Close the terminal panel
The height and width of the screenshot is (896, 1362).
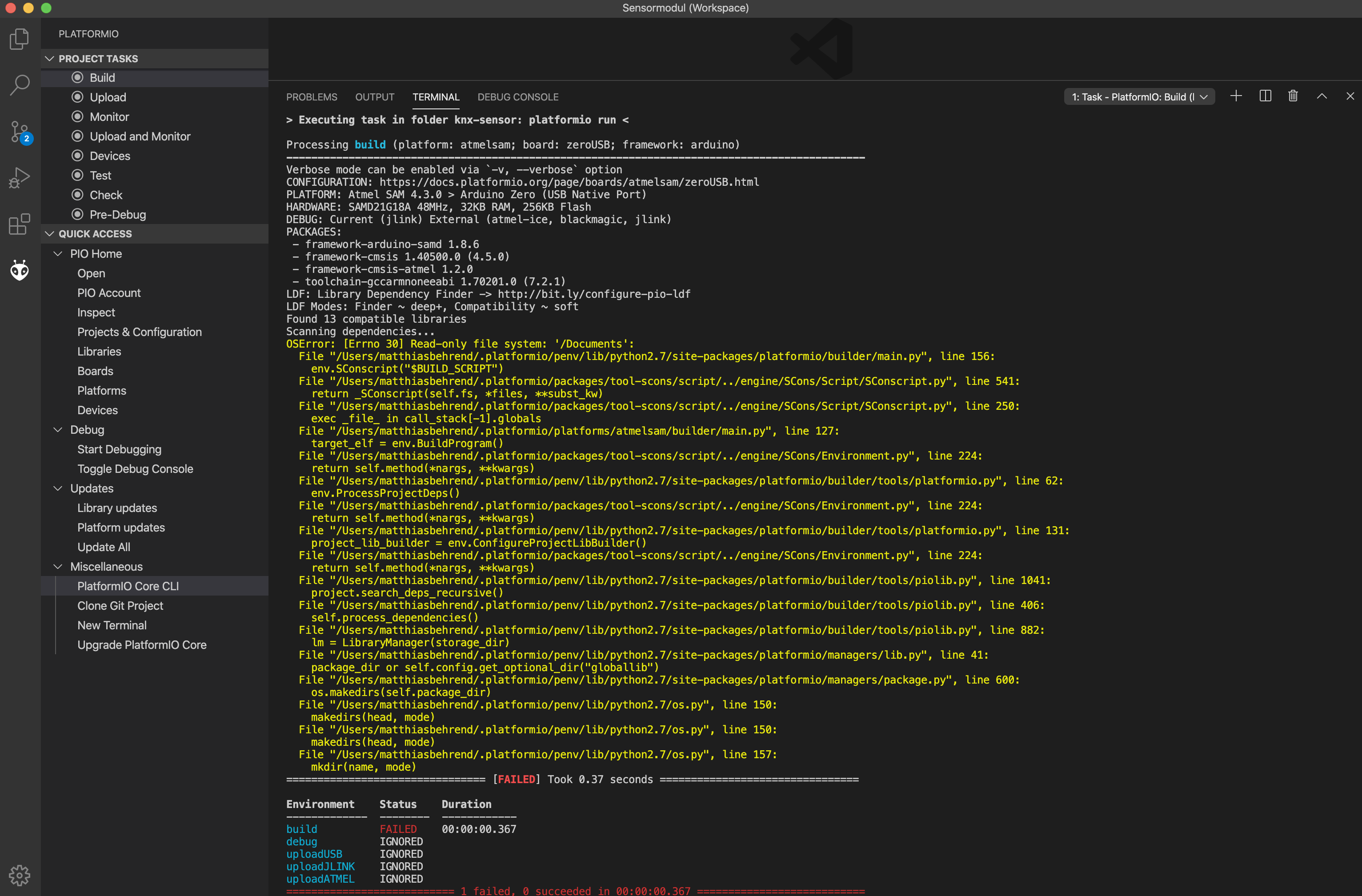(1350, 96)
